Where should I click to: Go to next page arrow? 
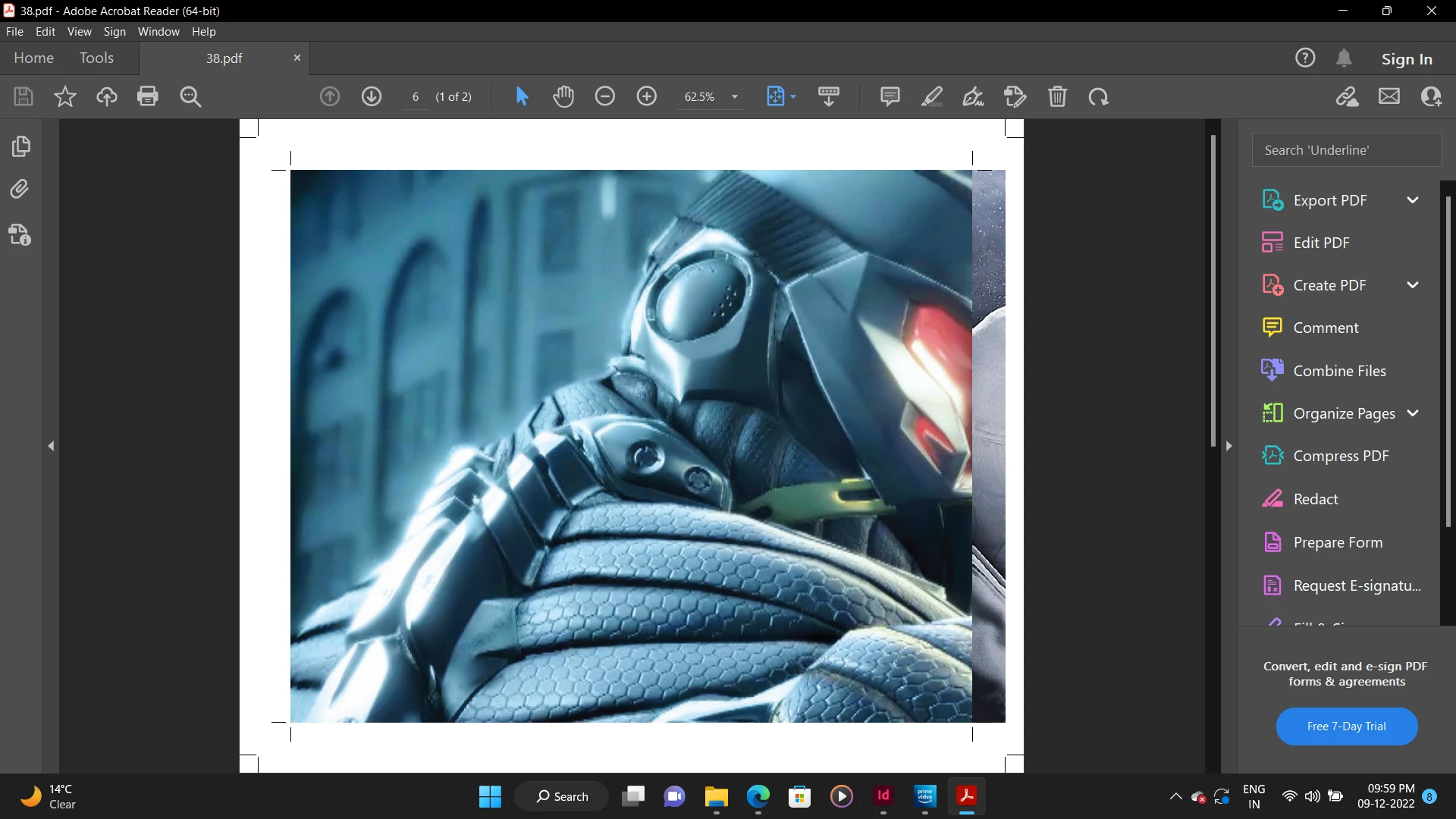[372, 96]
